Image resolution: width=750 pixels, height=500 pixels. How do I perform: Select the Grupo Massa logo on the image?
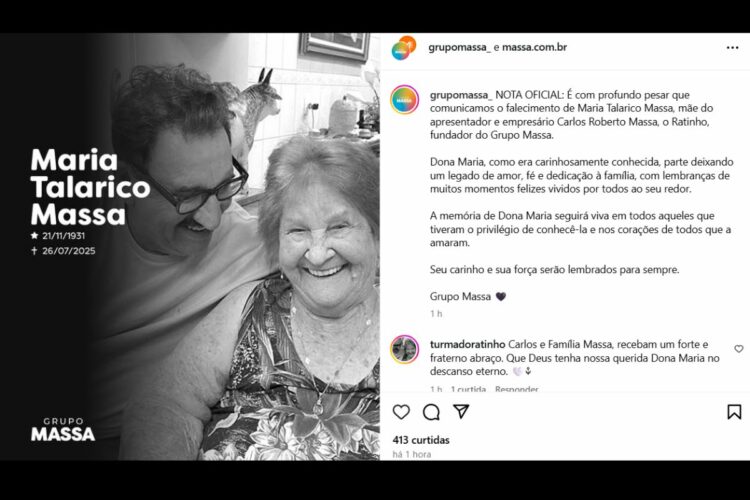tap(63, 429)
